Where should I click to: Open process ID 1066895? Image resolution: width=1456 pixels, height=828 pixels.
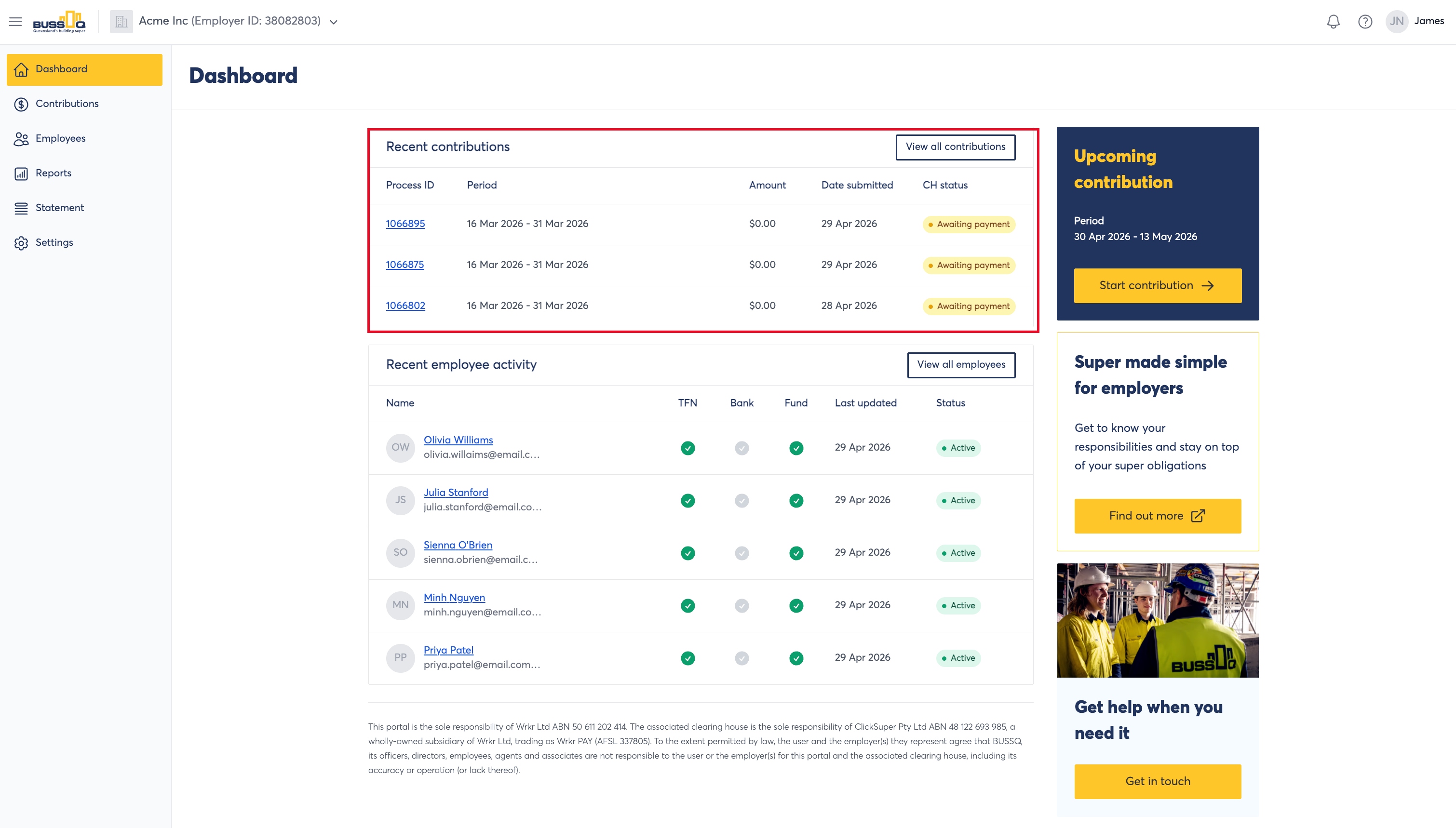405,224
